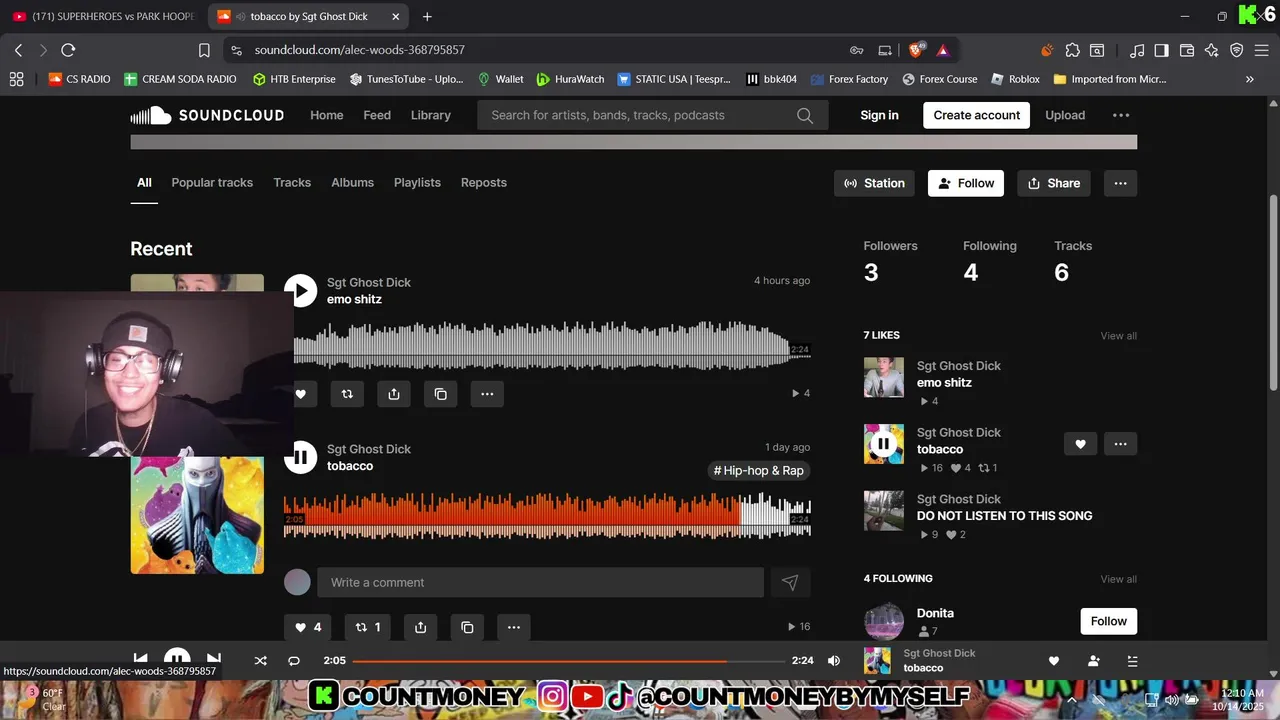
Task: Mute the player volume
Action: point(834,661)
